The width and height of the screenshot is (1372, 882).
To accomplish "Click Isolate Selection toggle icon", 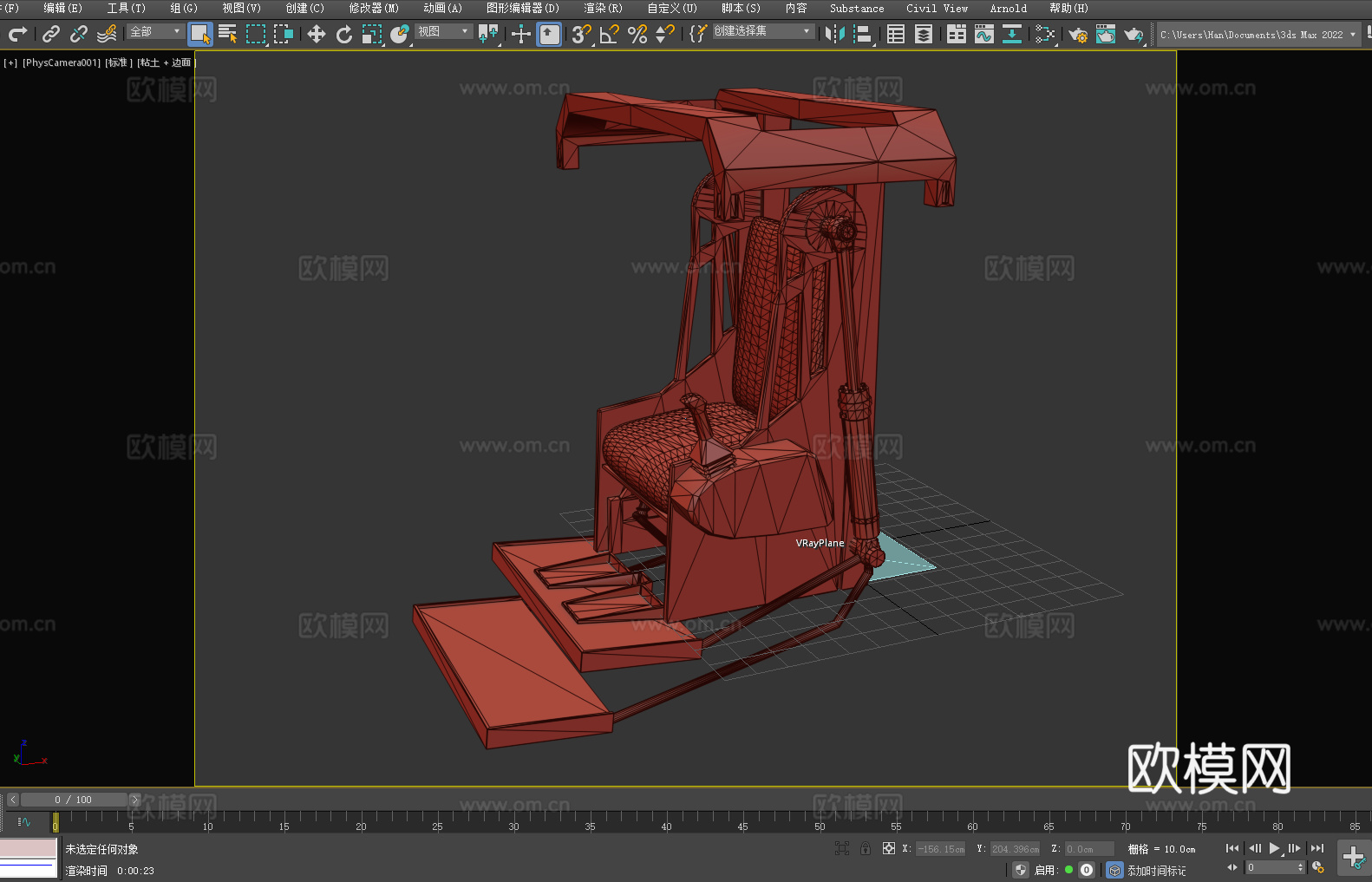I will (841, 848).
